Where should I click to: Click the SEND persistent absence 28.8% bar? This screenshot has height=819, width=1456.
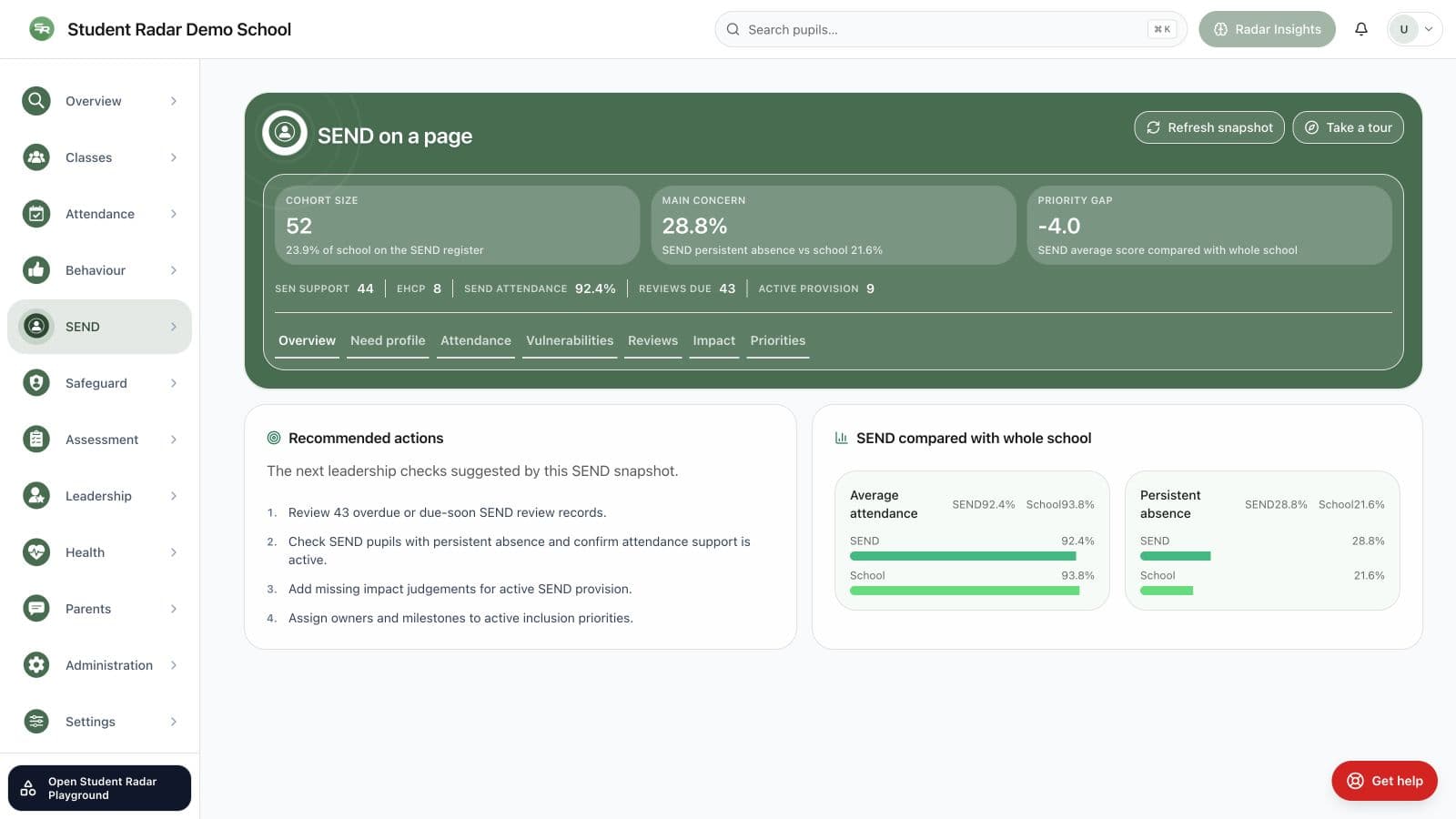pyautogui.click(x=1175, y=556)
